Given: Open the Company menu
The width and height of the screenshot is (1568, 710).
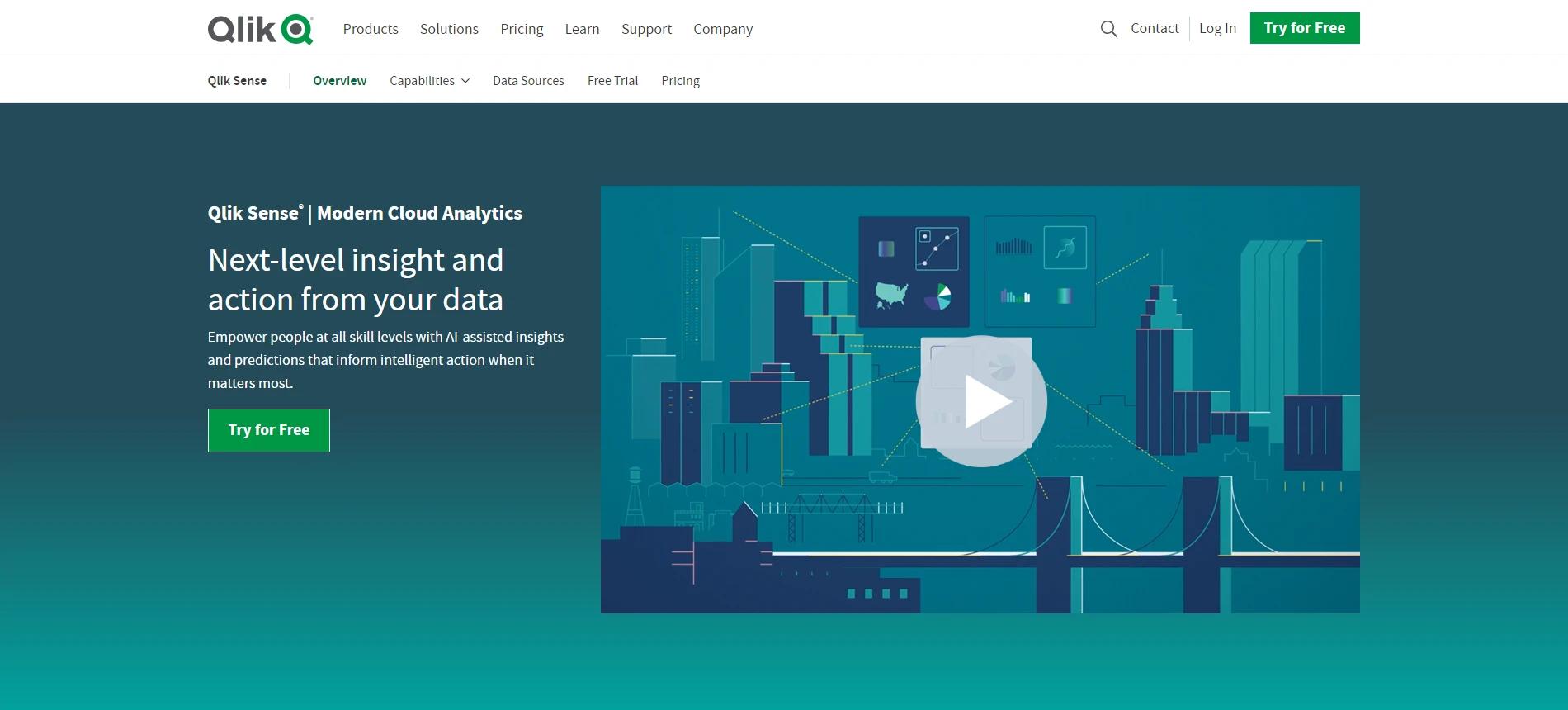Looking at the screenshot, I should pyautogui.click(x=723, y=29).
